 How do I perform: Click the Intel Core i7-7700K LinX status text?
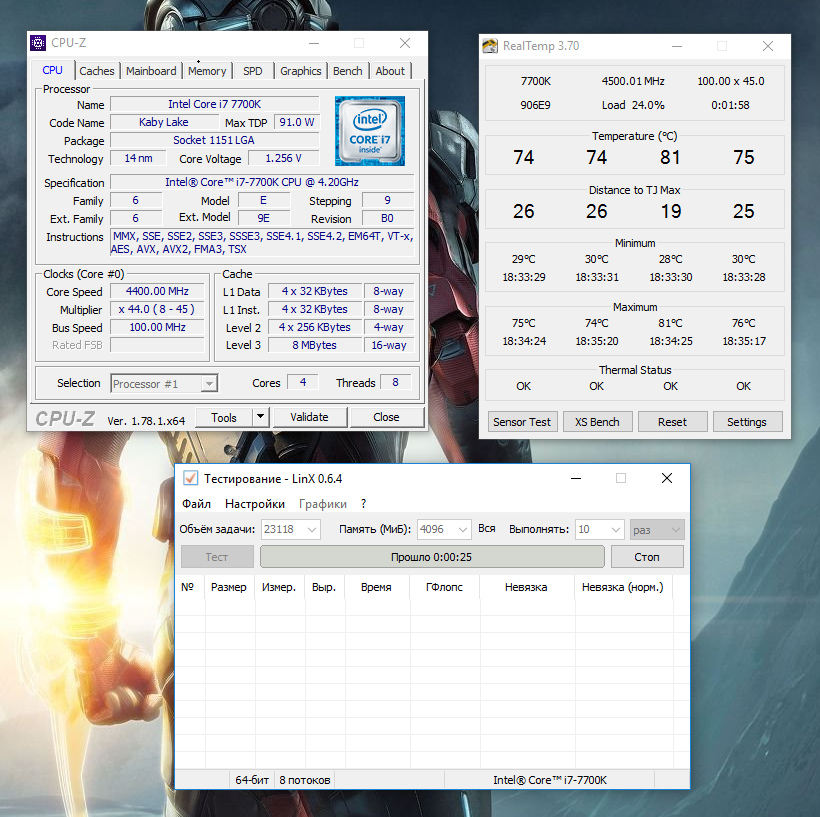550,780
